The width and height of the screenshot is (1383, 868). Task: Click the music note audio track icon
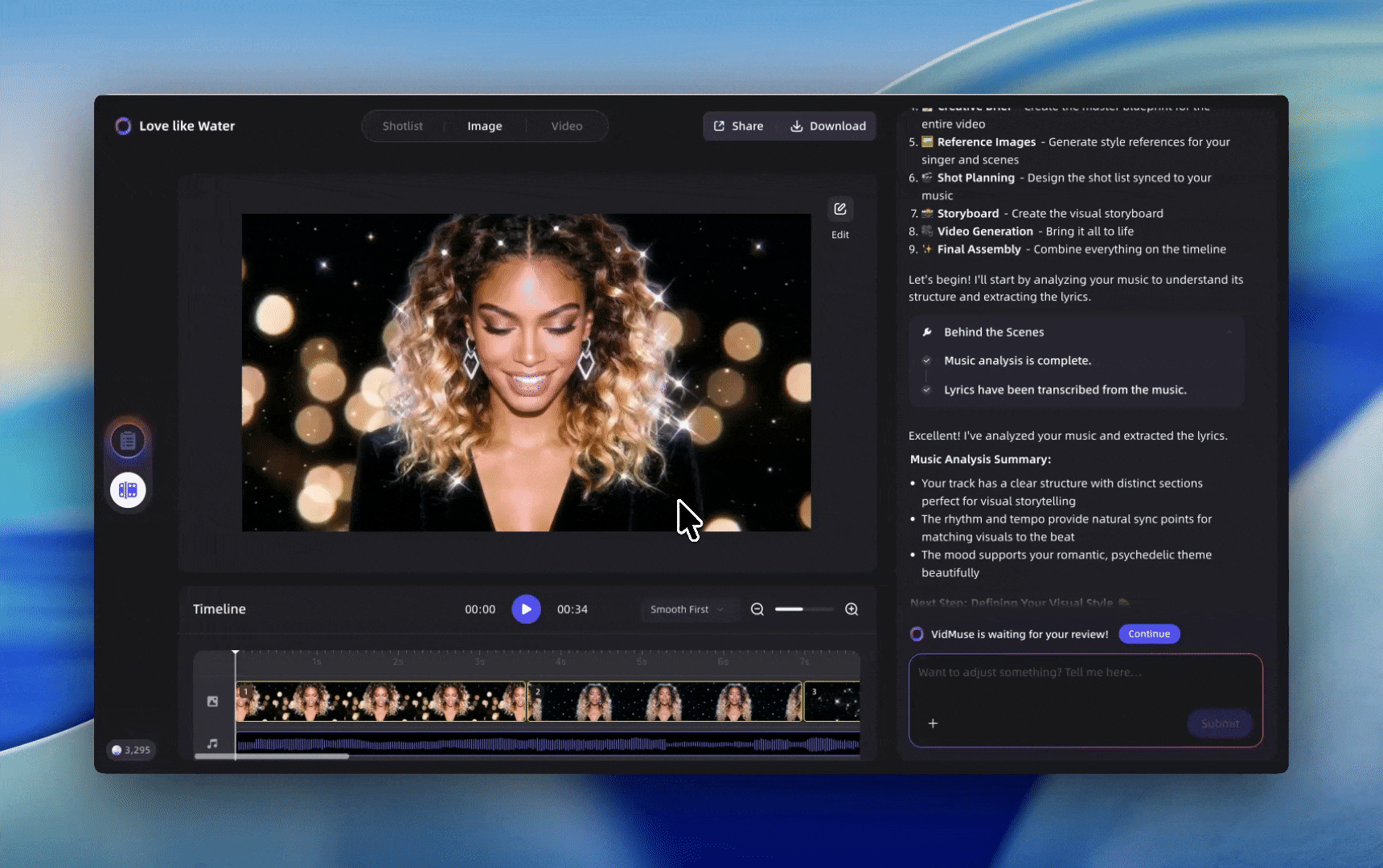[212, 743]
